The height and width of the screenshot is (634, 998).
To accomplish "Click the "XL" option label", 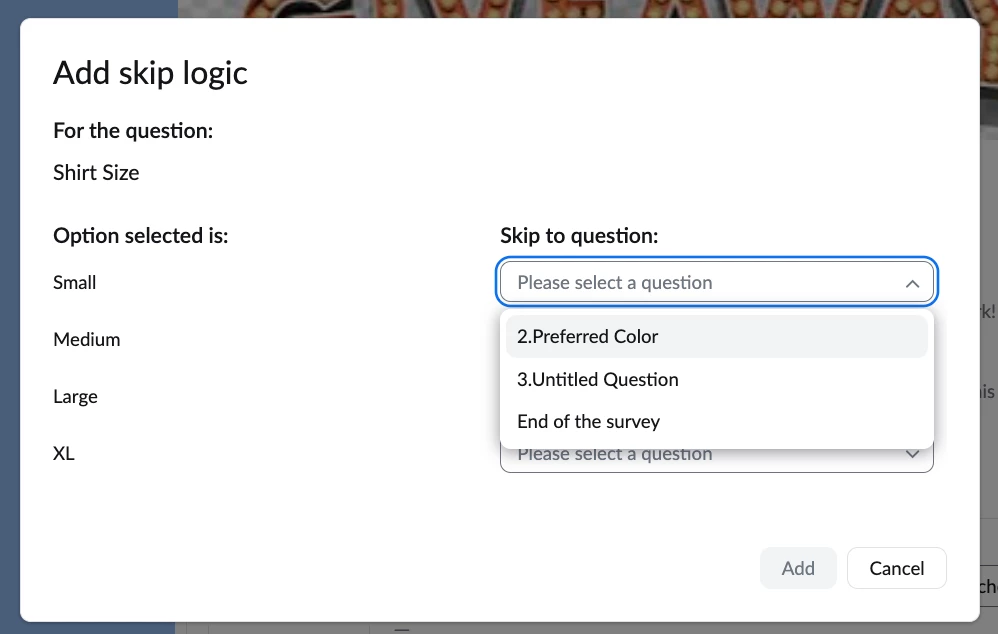I will click(x=64, y=454).
